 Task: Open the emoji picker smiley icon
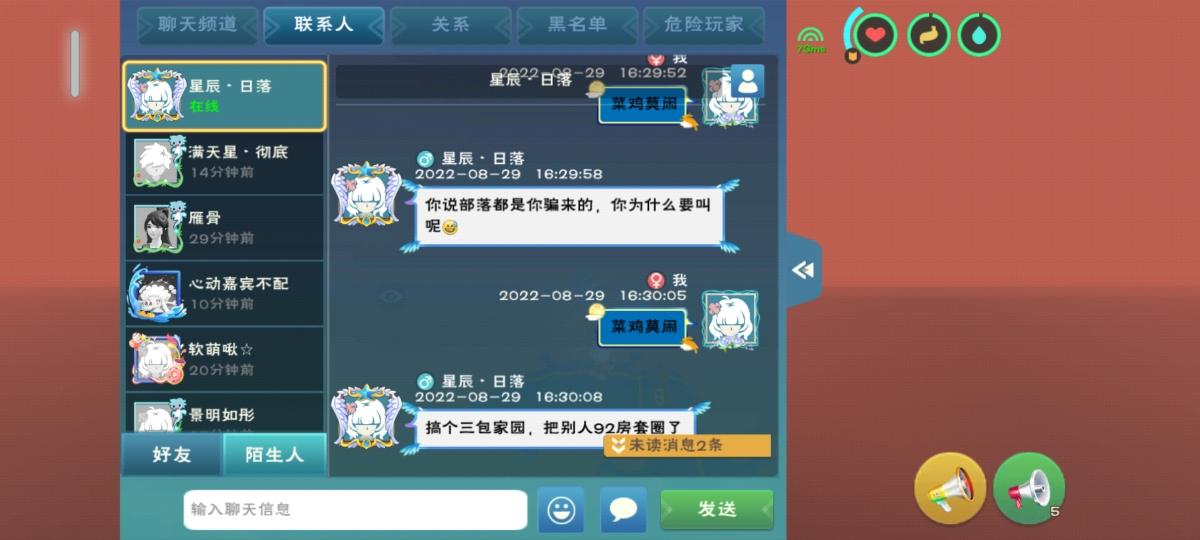click(561, 510)
